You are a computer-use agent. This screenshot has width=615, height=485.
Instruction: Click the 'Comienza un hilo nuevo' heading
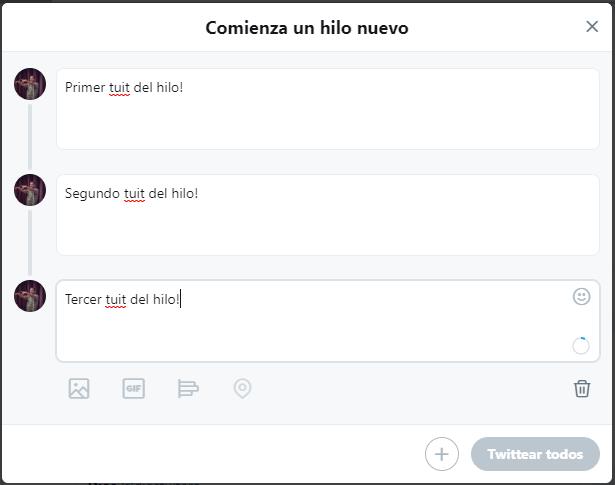307,28
